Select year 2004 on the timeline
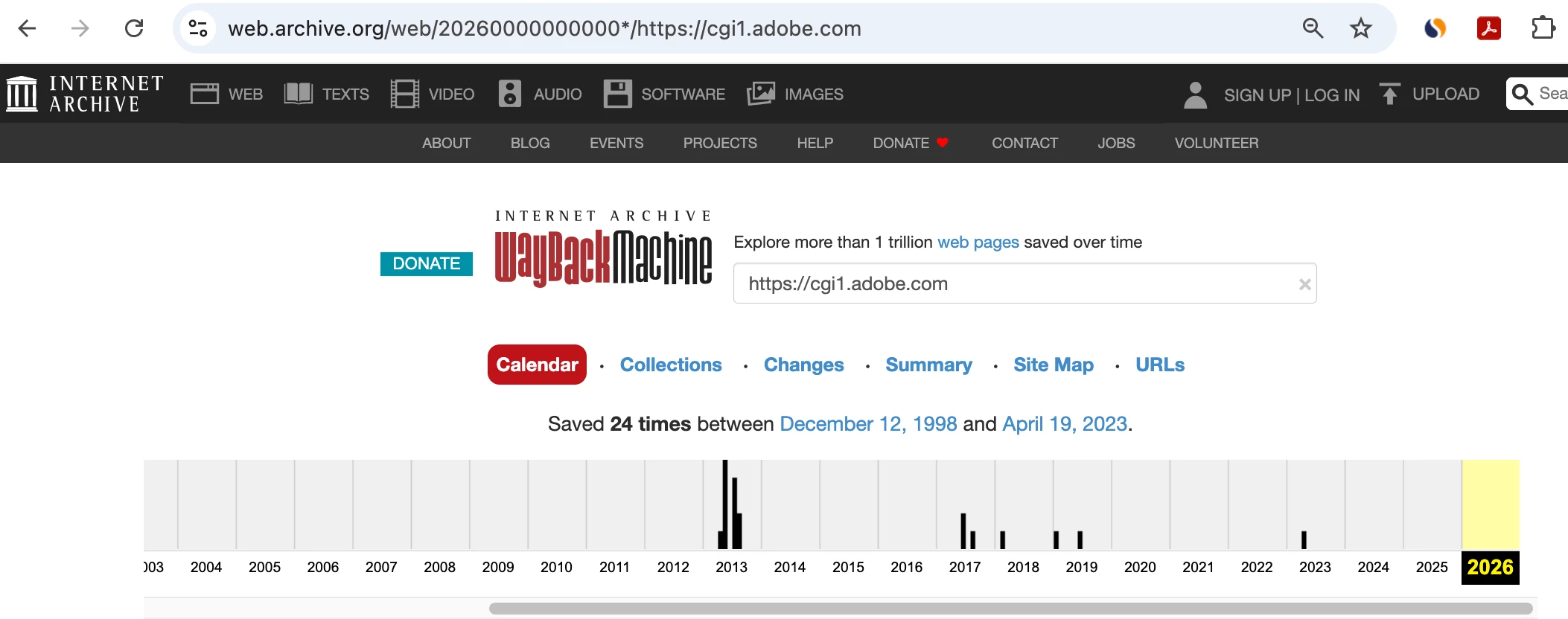Screen dimensions: 1568x619 tap(206, 567)
